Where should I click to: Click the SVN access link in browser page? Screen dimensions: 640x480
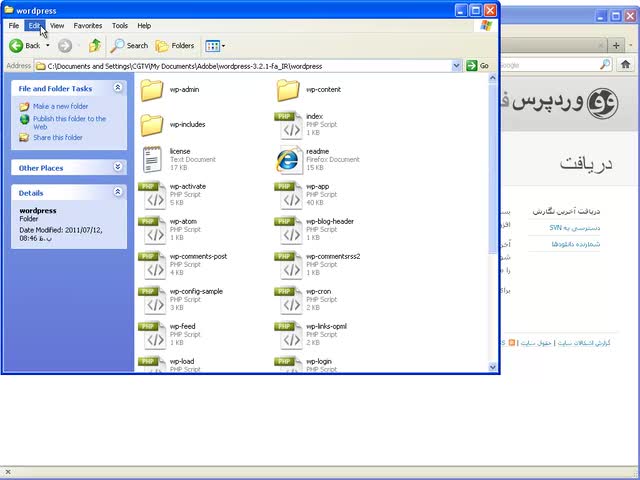pos(574,228)
